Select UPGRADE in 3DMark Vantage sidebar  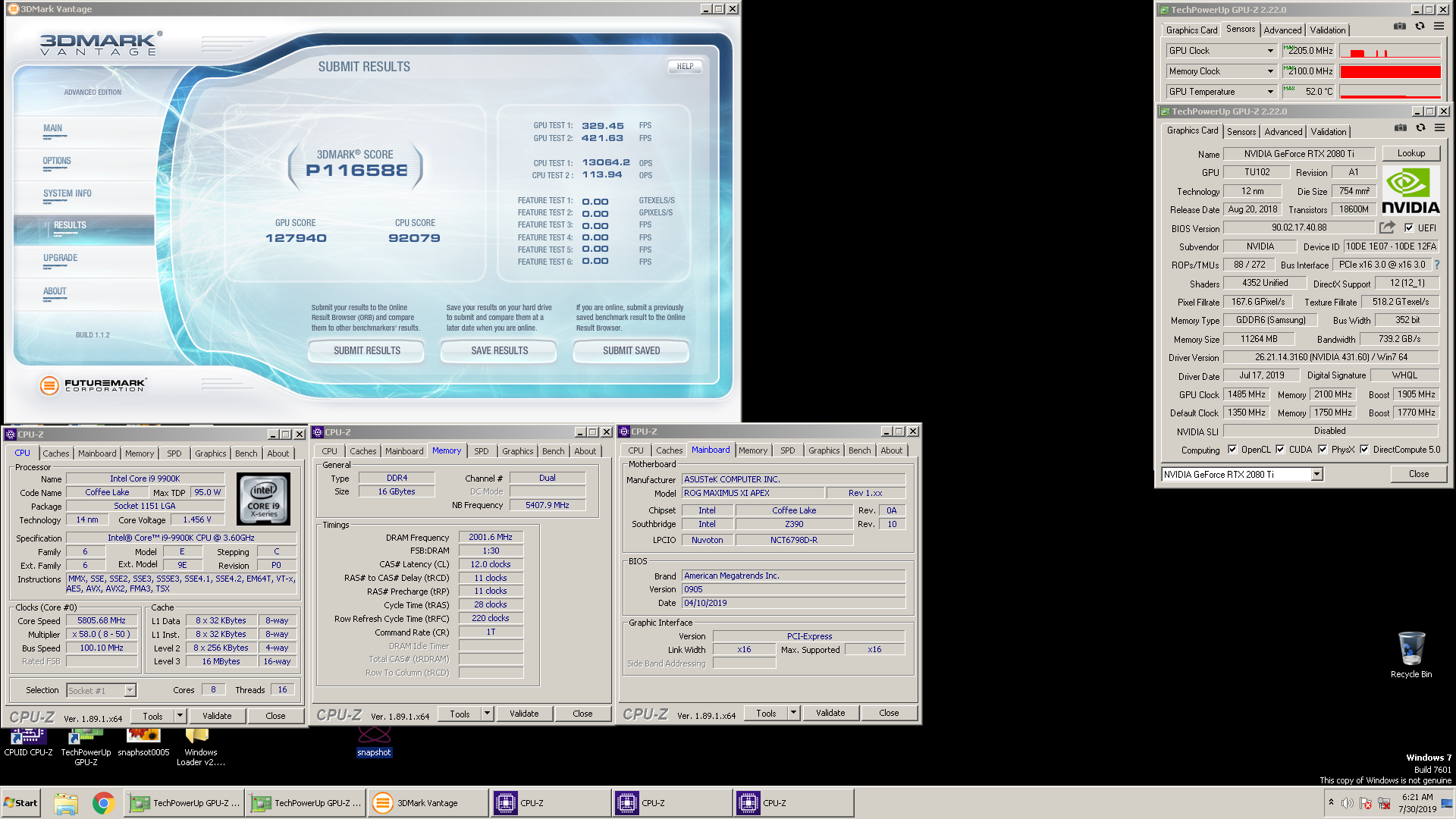61,258
